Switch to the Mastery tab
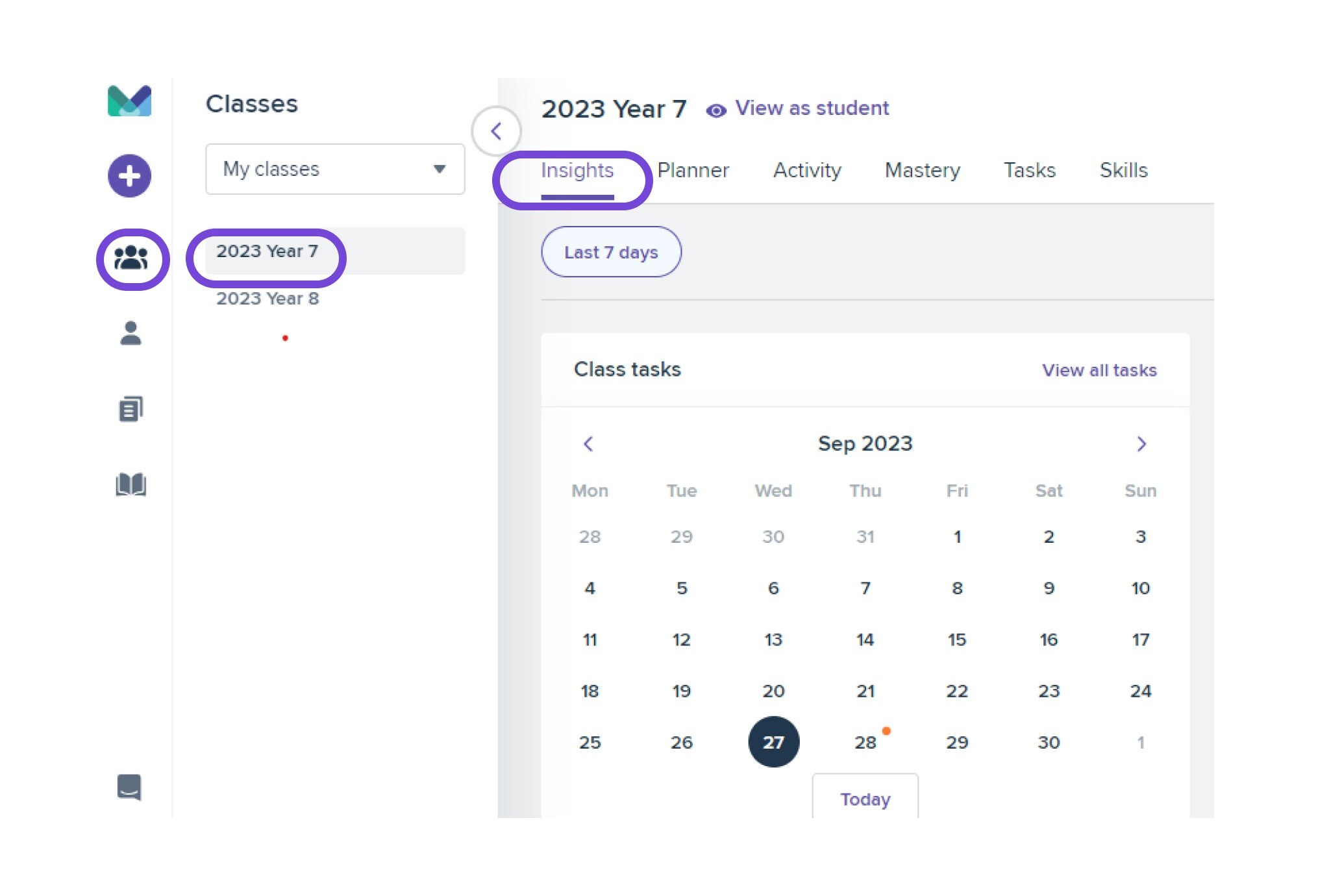 pos(922,170)
